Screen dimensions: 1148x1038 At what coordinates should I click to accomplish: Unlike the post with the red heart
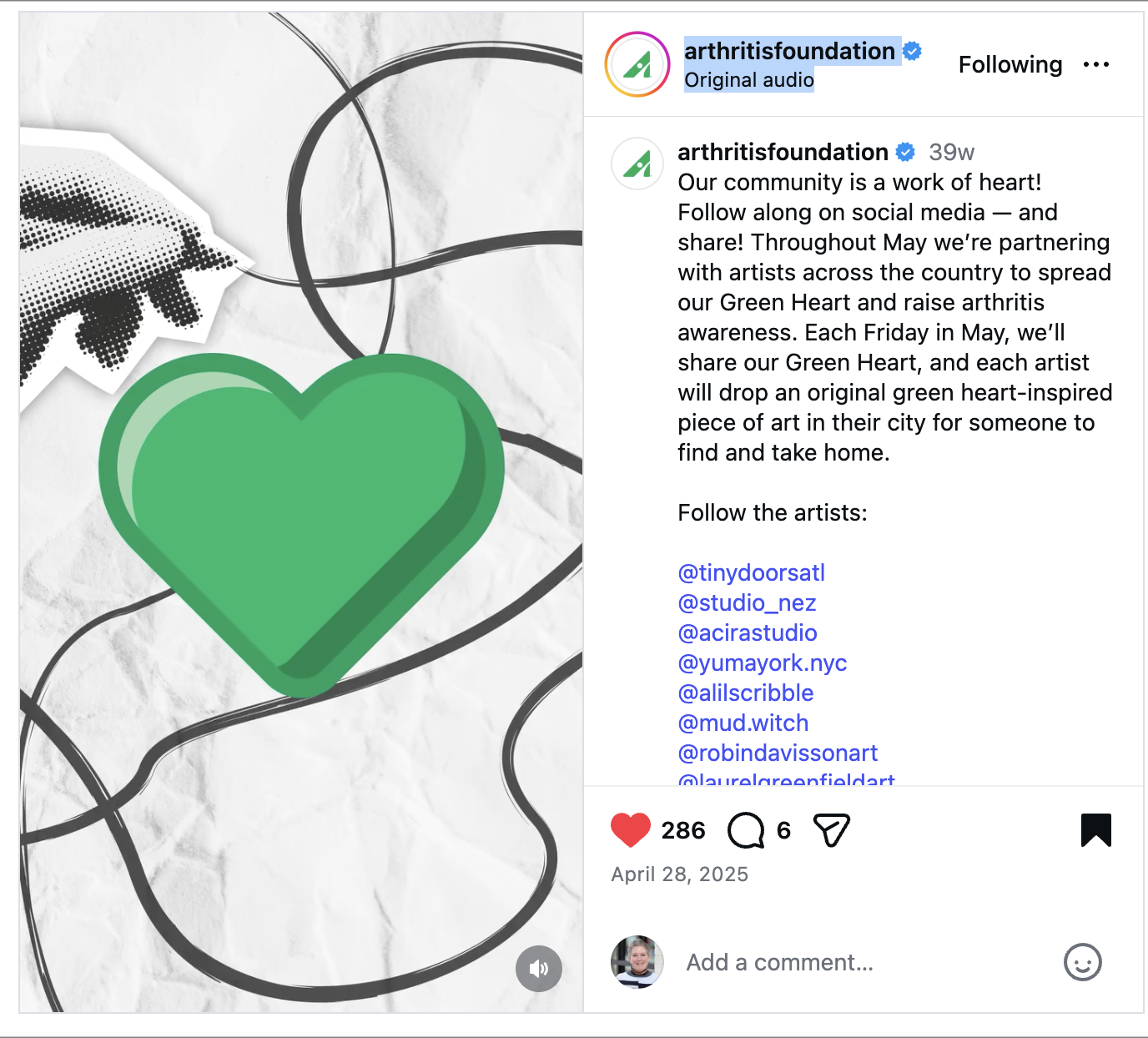point(631,829)
